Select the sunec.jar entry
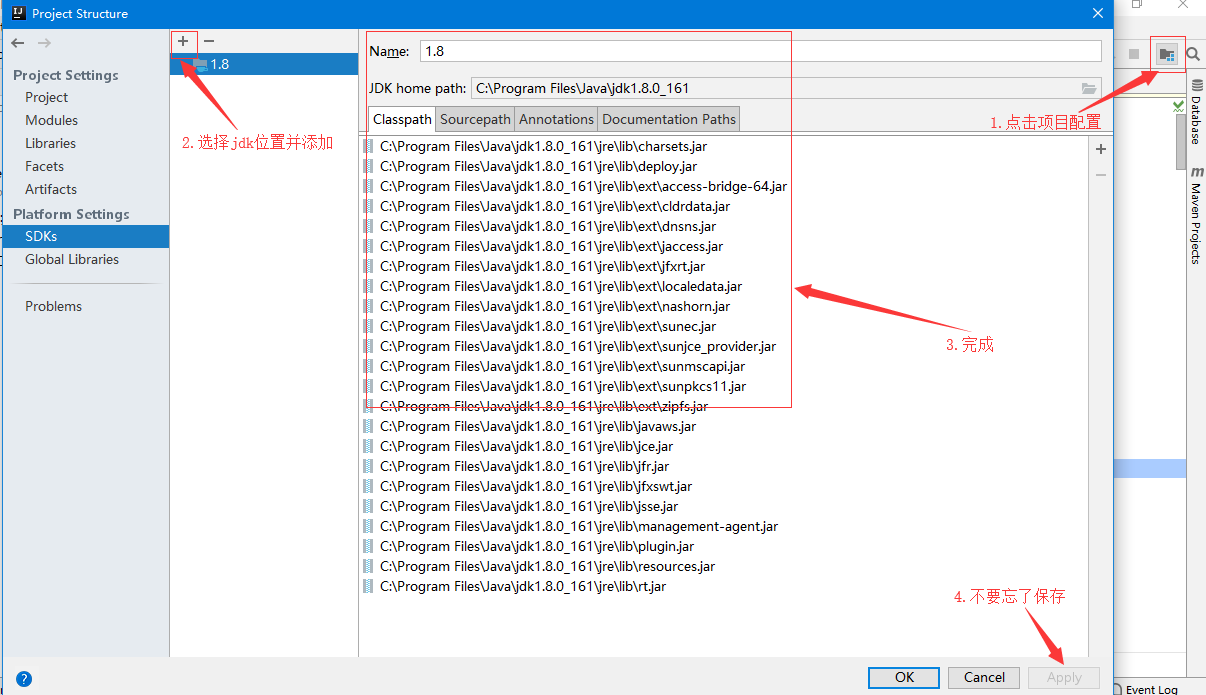 click(x=724, y=326)
